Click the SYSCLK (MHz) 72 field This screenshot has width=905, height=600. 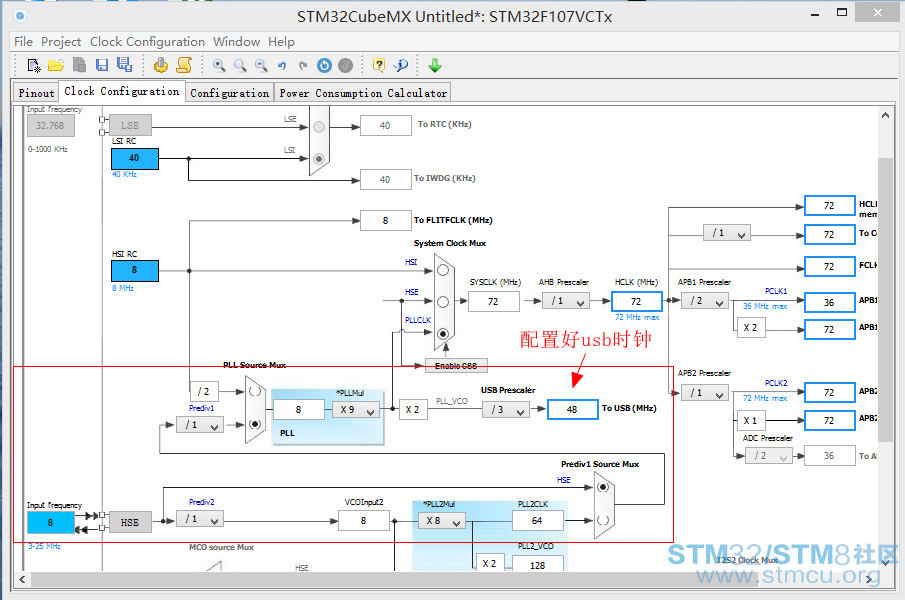(493, 301)
